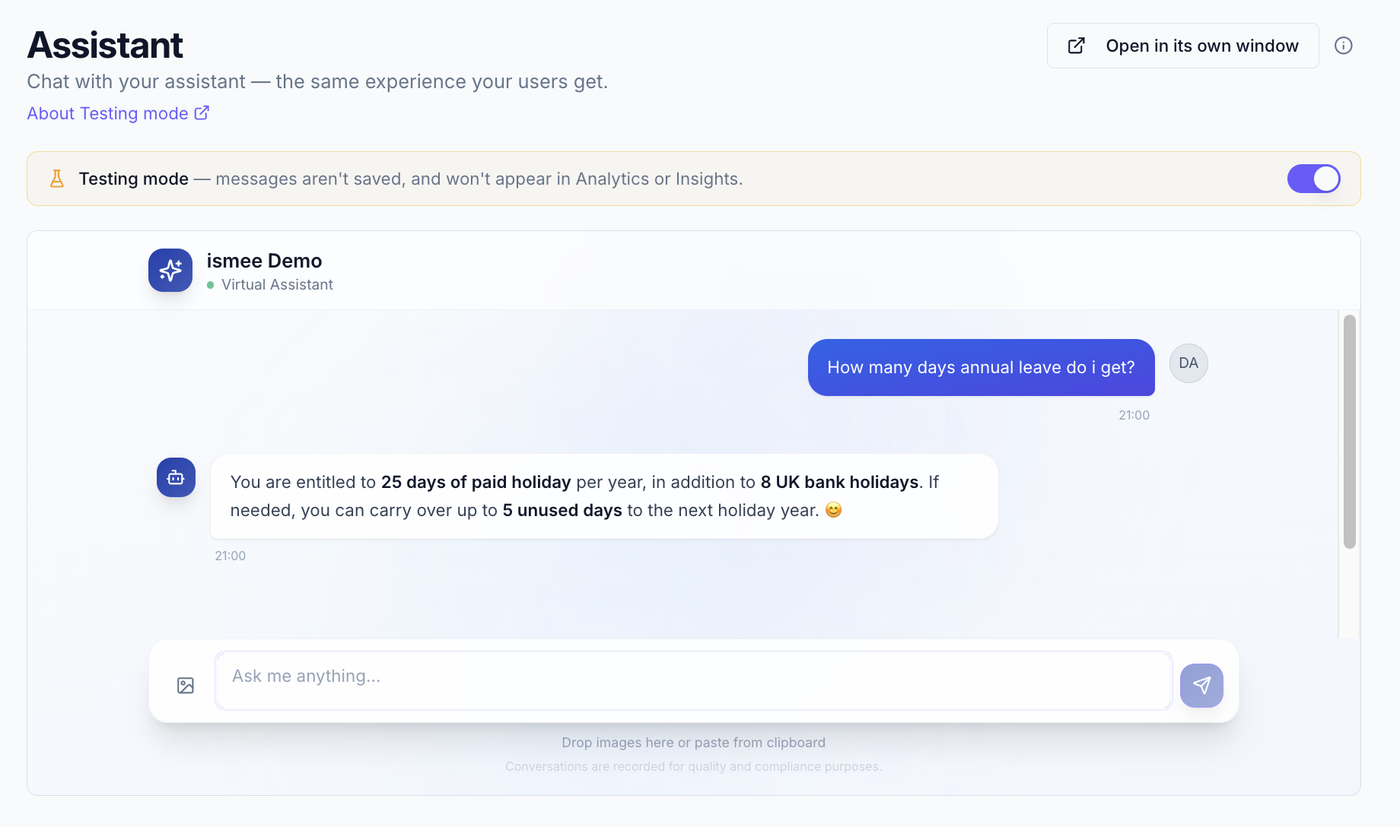Click the flask icon in Testing mode banner
Image resolution: width=1400 pixels, height=827 pixels.
[x=57, y=179]
